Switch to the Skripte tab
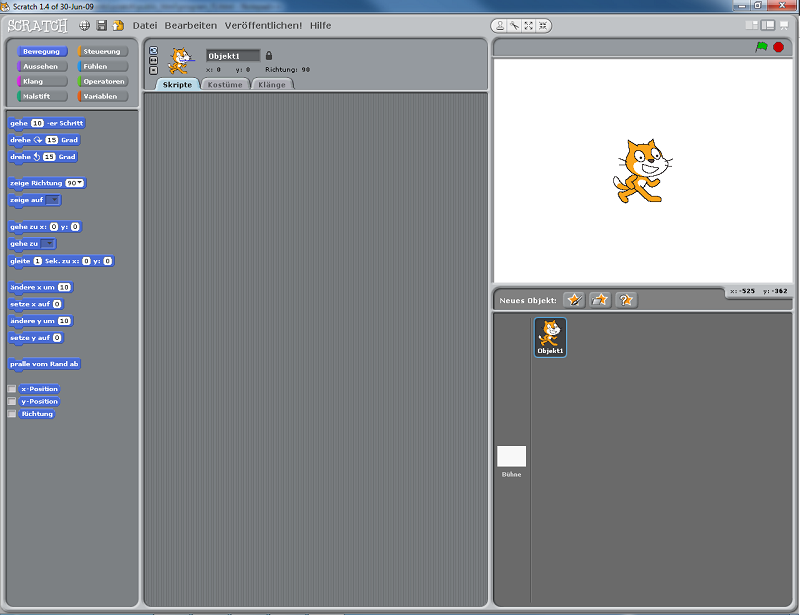 click(x=177, y=85)
